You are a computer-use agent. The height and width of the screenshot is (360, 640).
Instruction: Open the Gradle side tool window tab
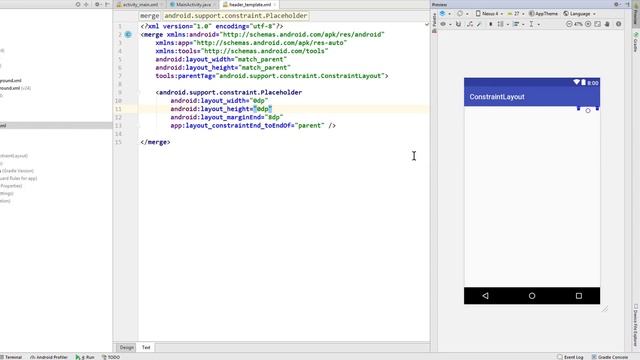(x=636, y=42)
